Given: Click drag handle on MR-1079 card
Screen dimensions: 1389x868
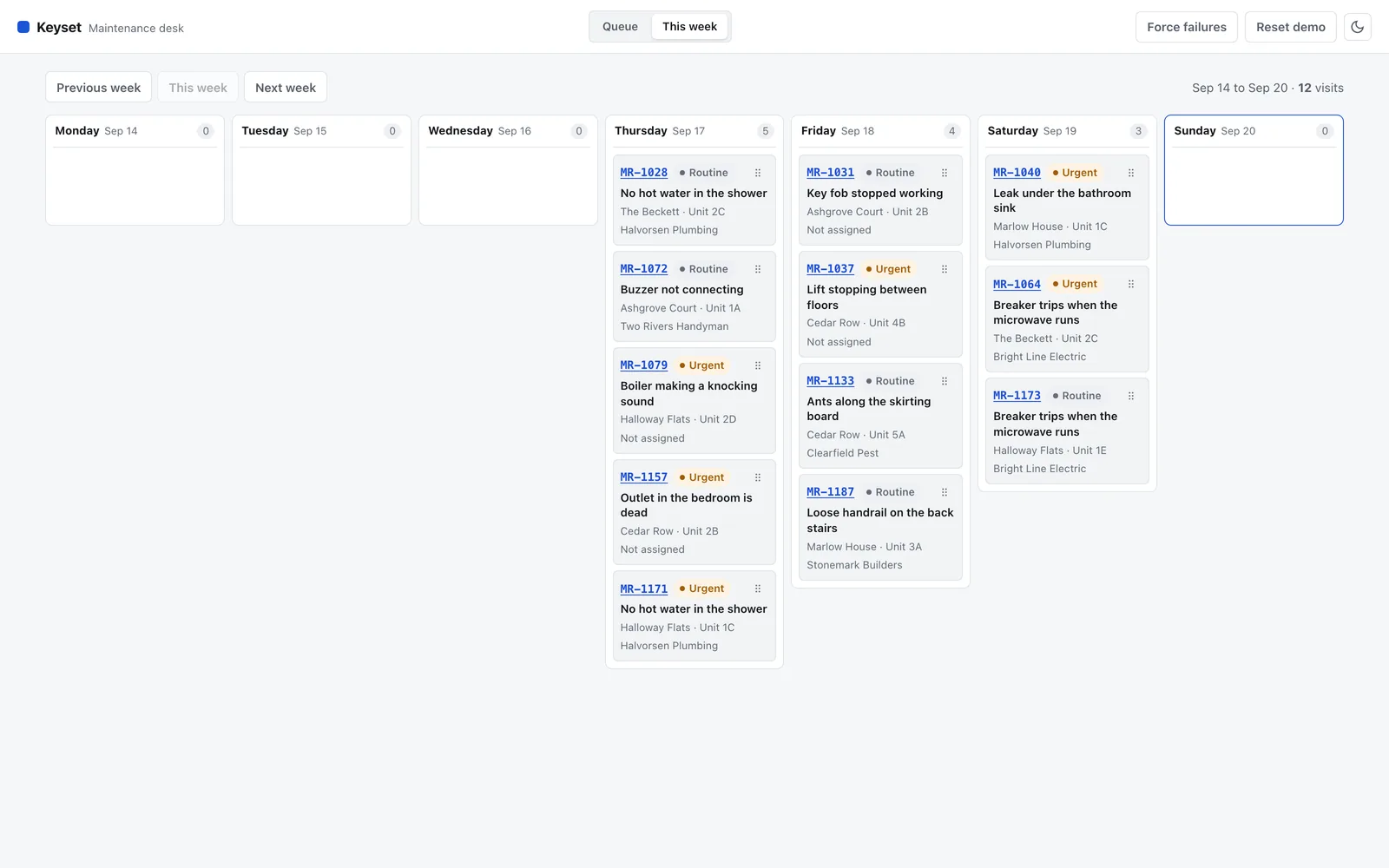Looking at the screenshot, I should [x=758, y=365].
